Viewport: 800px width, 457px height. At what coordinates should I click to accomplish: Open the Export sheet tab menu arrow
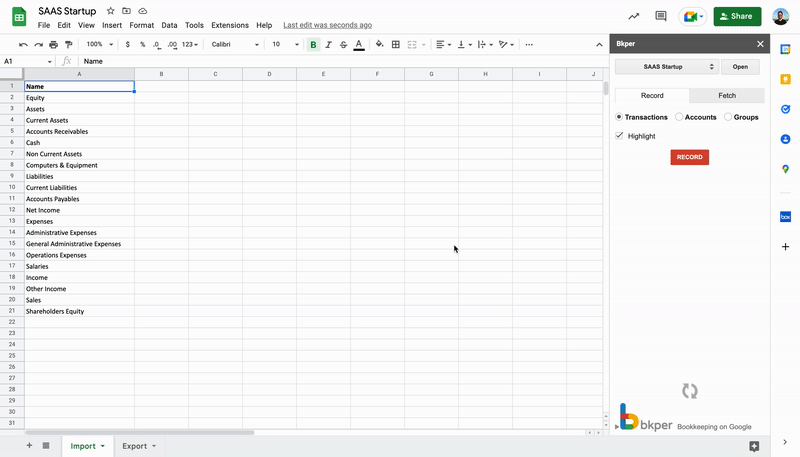(x=154, y=446)
